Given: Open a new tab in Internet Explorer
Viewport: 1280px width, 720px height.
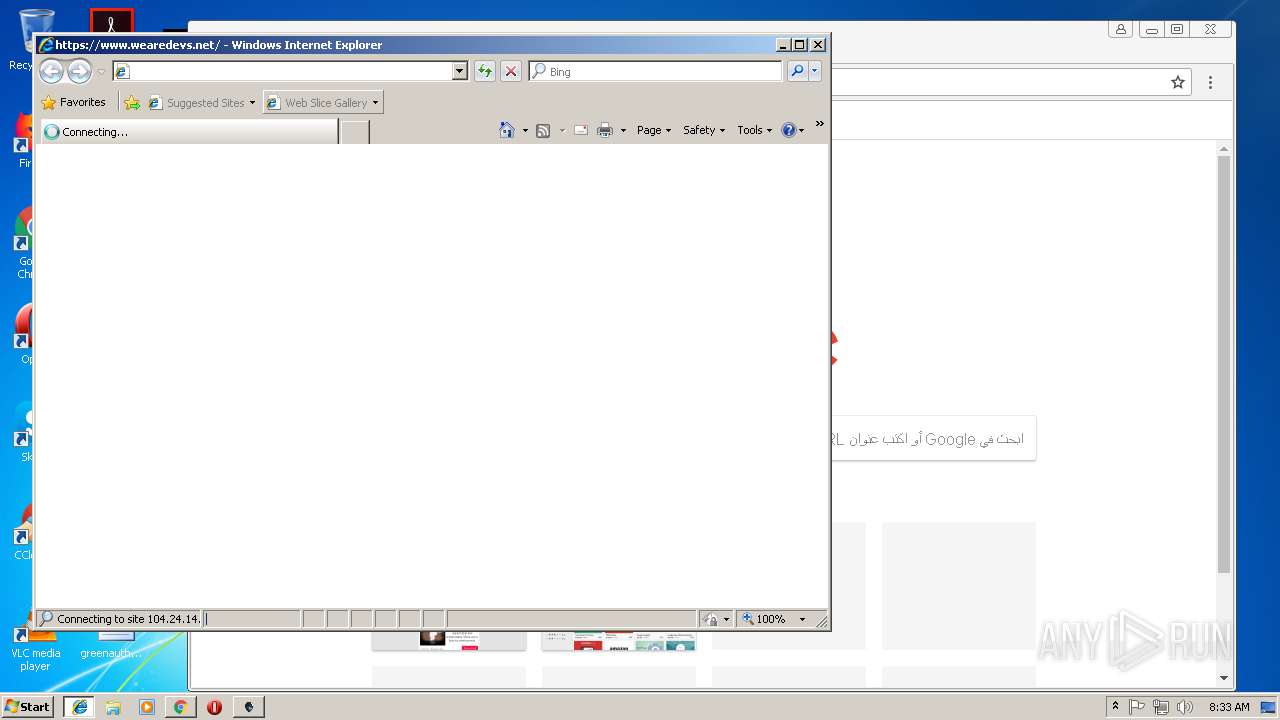Looking at the screenshot, I should tap(355, 131).
